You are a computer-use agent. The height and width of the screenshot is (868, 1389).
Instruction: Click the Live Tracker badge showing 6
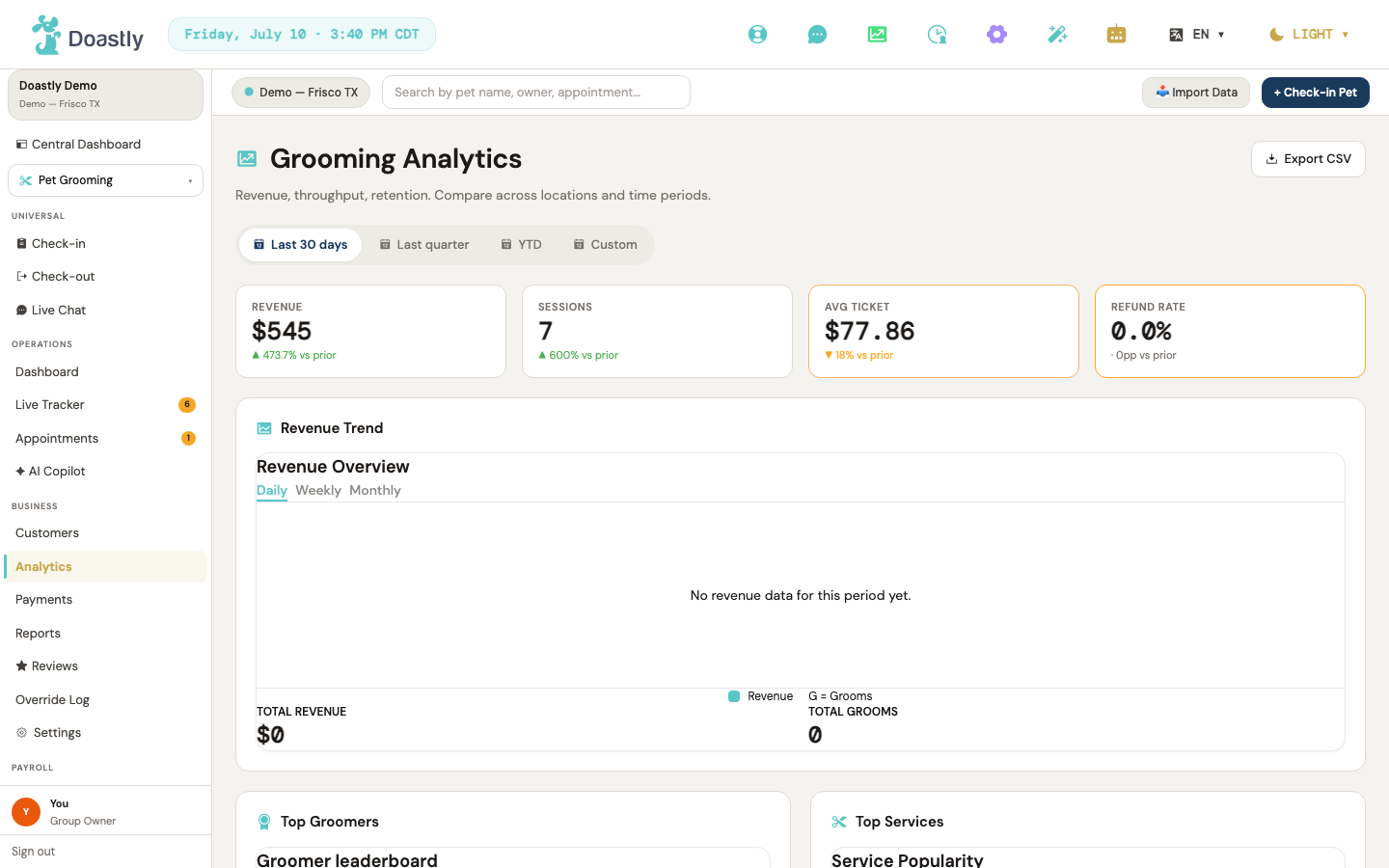point(187,405)
